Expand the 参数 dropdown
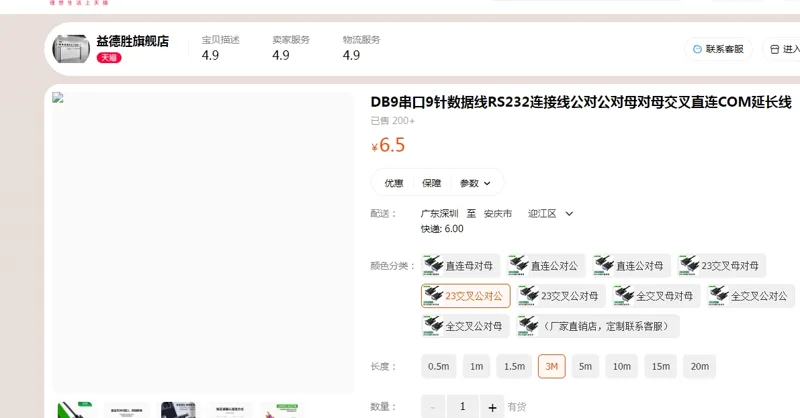 point(475,183)
